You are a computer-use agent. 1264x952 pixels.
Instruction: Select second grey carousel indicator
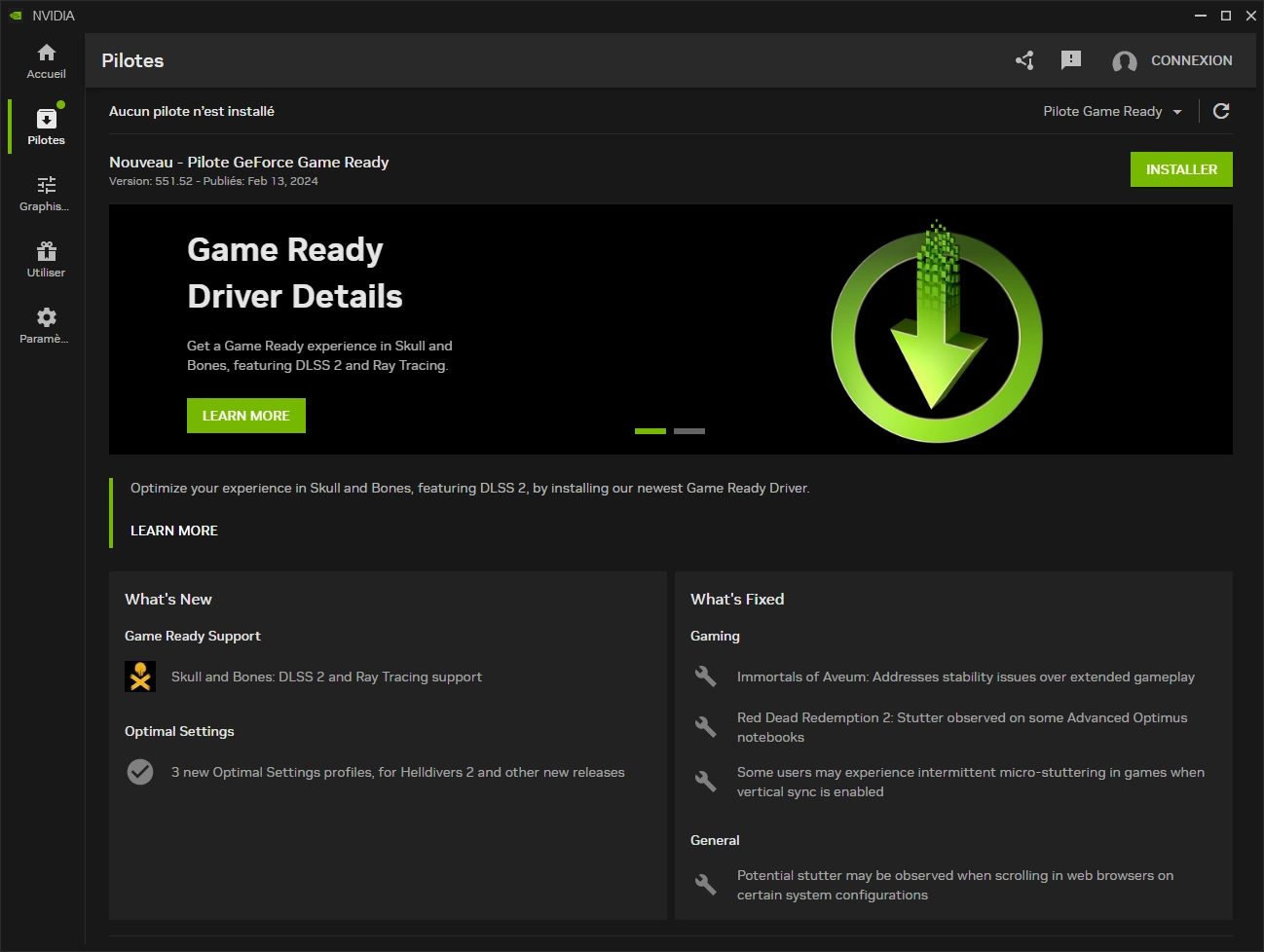(689, 431)
